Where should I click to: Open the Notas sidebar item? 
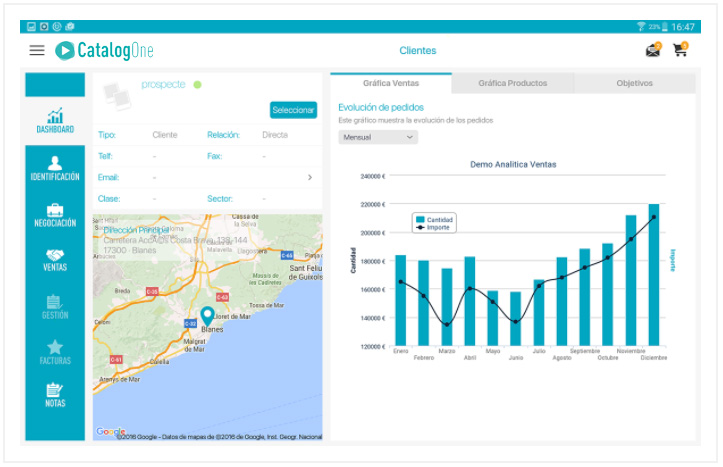(x=55, y=395)
